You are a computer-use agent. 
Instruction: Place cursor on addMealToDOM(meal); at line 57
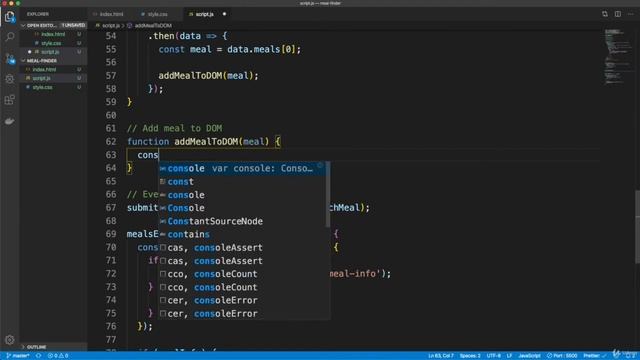[208, 76]
